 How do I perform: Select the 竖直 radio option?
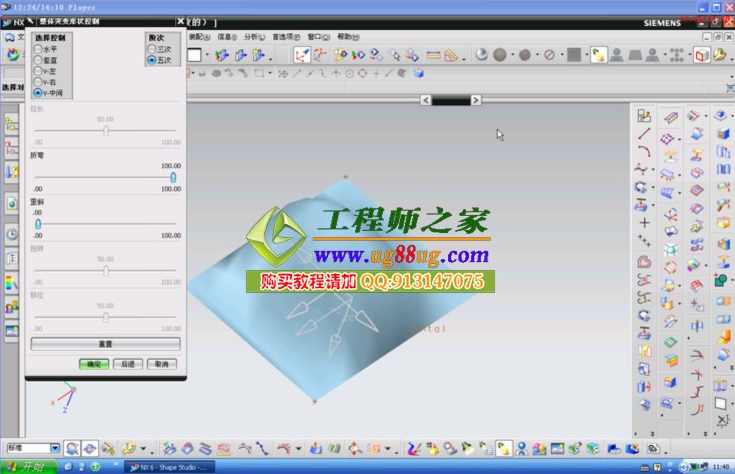coord(38,60)
